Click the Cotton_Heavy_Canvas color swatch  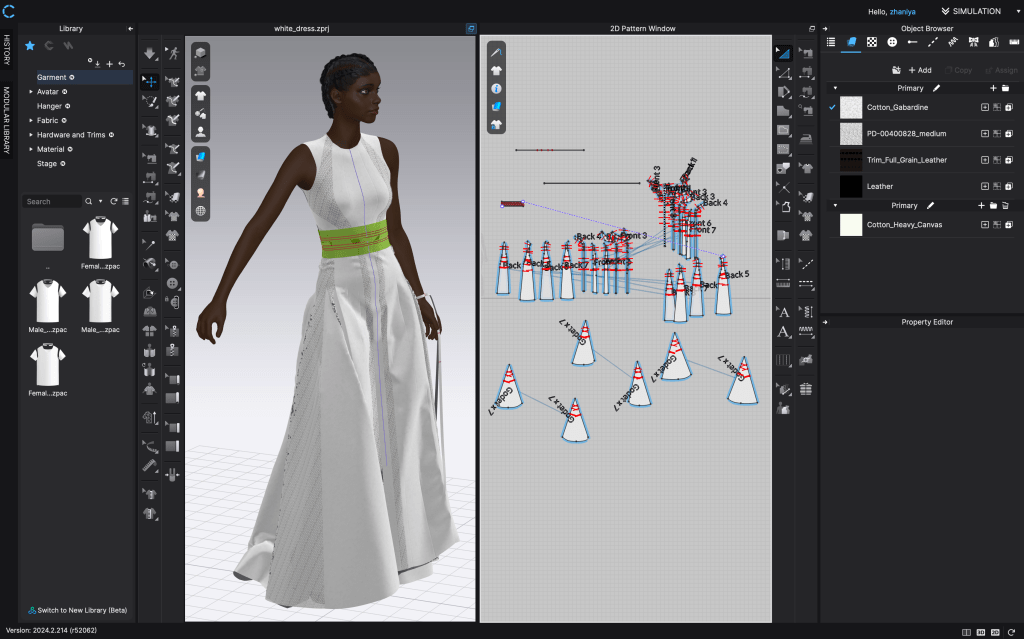[x=851, y=224]
